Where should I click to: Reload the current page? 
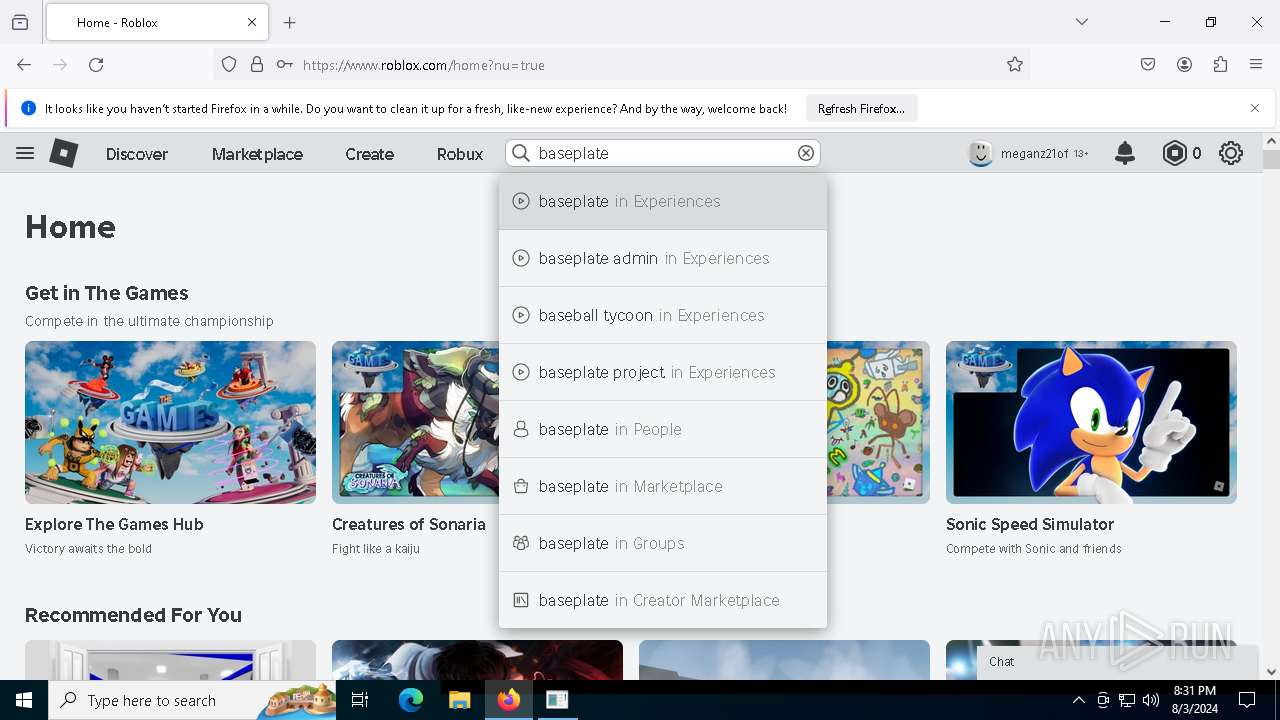coord(96,65)
